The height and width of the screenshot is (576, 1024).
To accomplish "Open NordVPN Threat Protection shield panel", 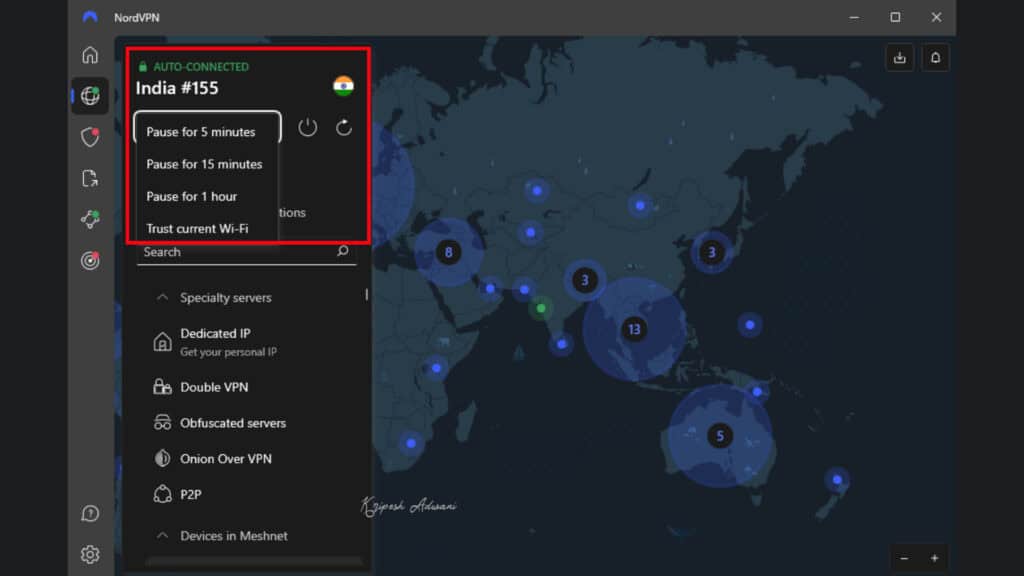I will (90, 138).
